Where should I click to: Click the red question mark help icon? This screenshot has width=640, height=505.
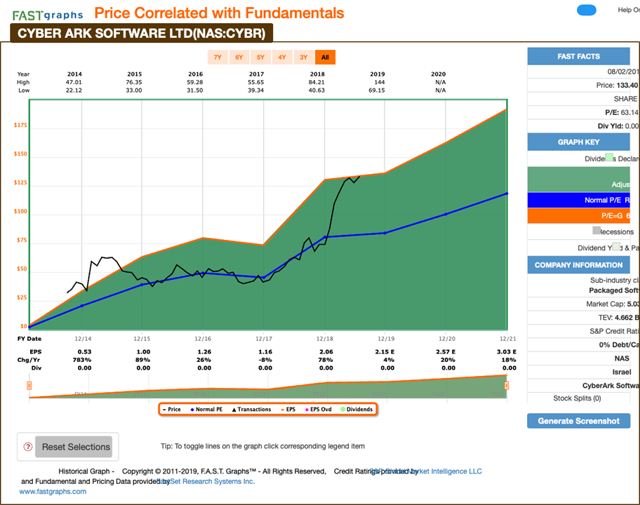click(x=28, y=447)
